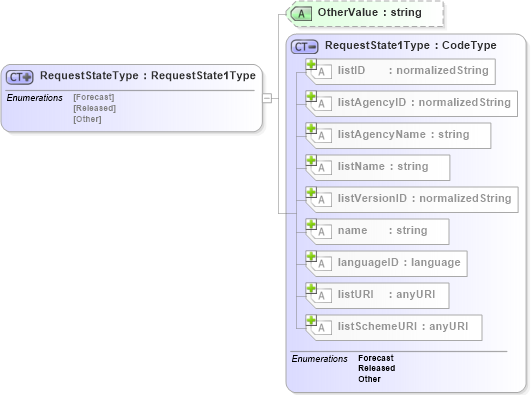Expand the listVersionID attribute plus icon

tap(311, 192)
